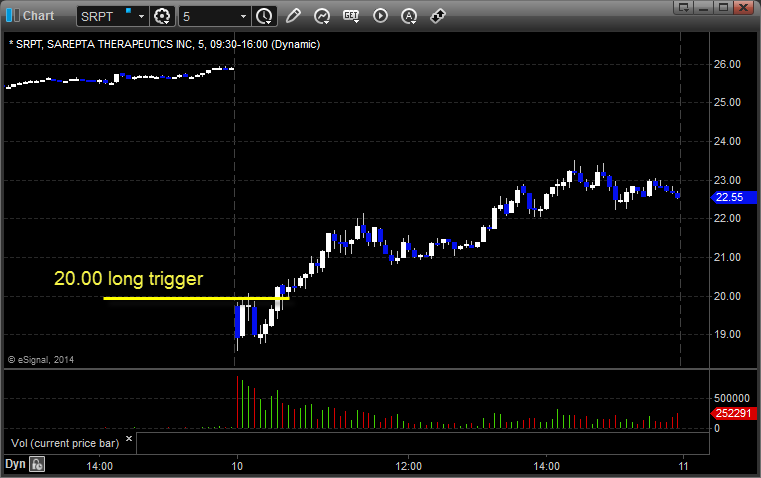
Task: Click the 500000 volume axis label
Action: [732, 398]
